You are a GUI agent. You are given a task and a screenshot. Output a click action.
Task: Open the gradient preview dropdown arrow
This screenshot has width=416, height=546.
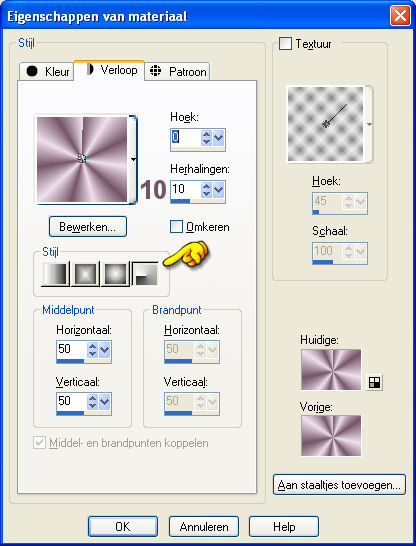point(133,159)
